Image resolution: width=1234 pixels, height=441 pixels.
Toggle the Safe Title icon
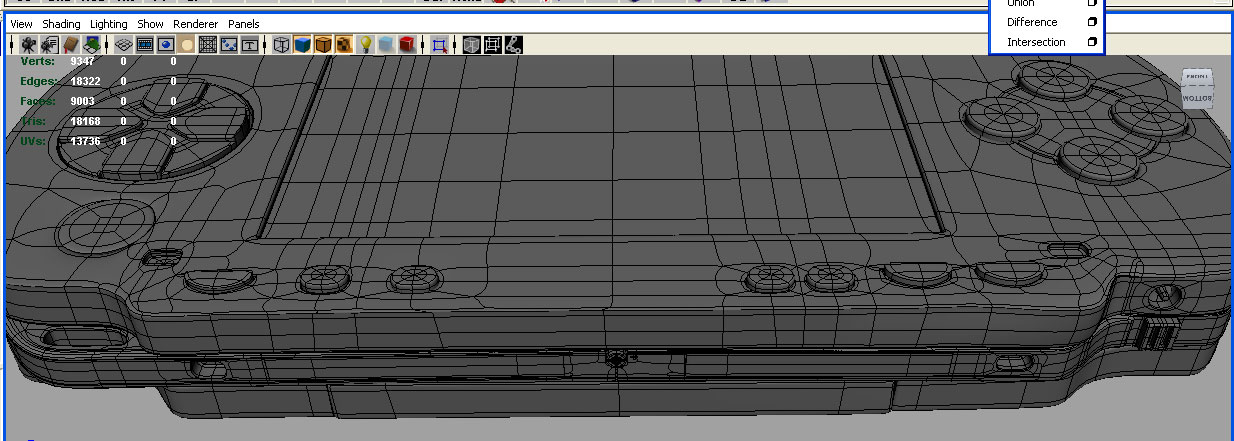[x=249, y=45]
